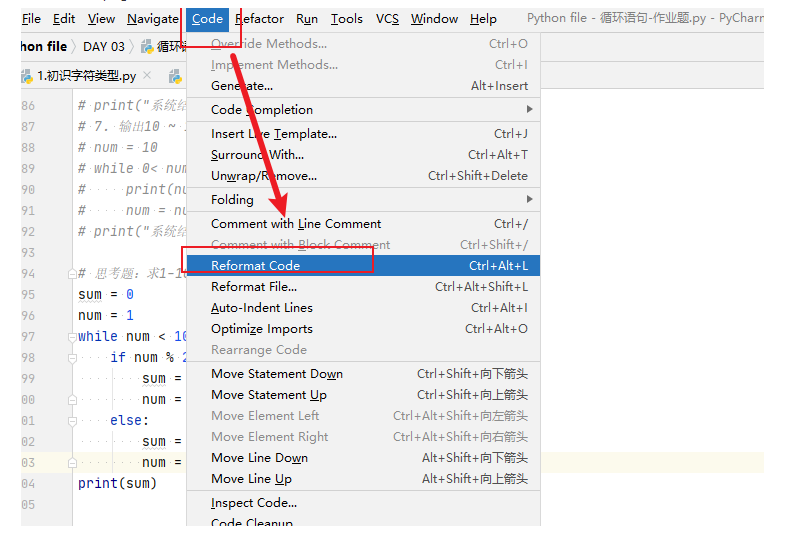This screenshot has height=543, width=789.
Task: Open the File menu
Action: click(x=31, y=19)
